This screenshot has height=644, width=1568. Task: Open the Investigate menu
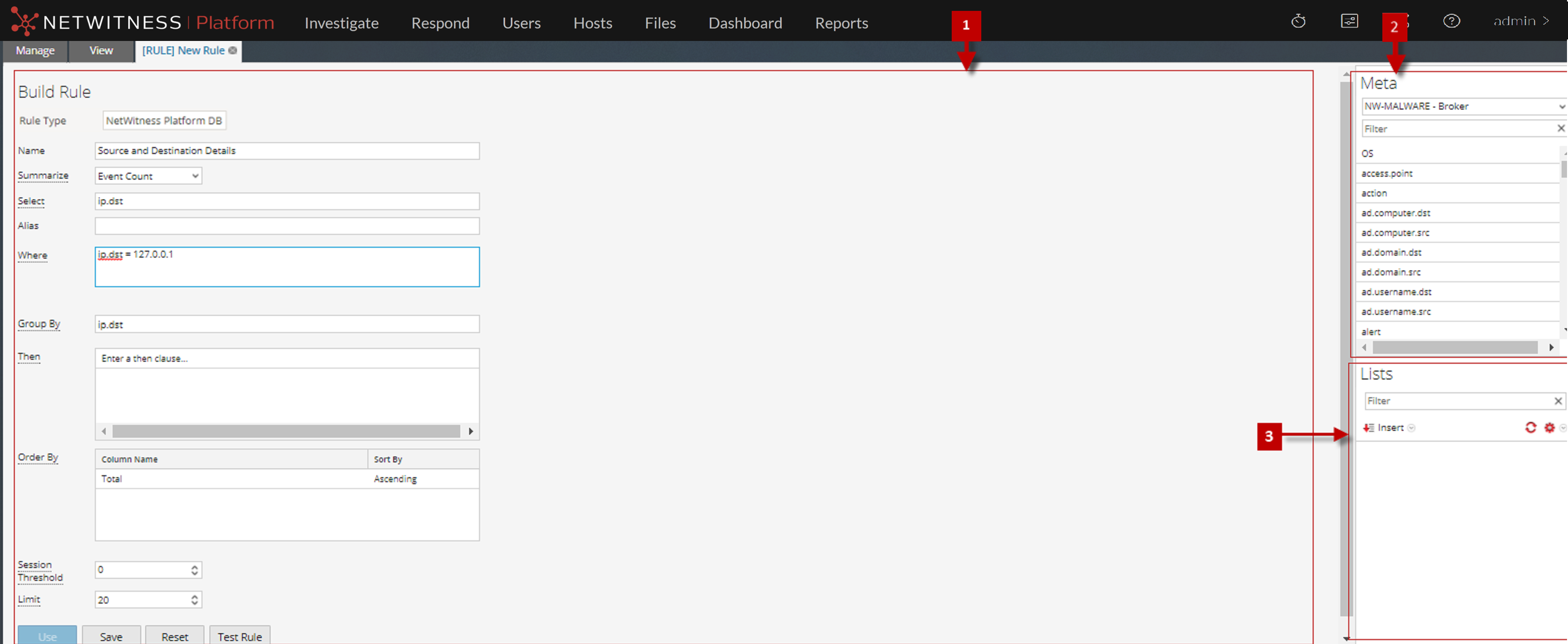341,23
